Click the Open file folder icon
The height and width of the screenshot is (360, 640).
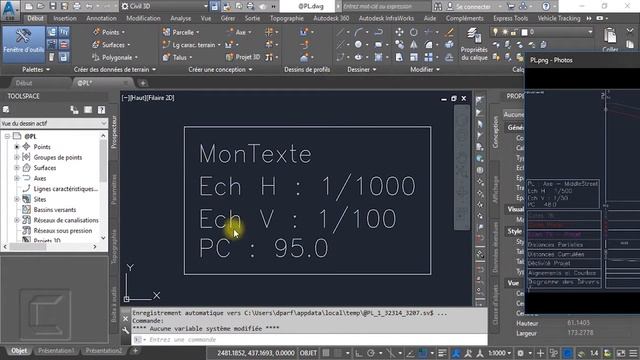[x=40, y=6]
